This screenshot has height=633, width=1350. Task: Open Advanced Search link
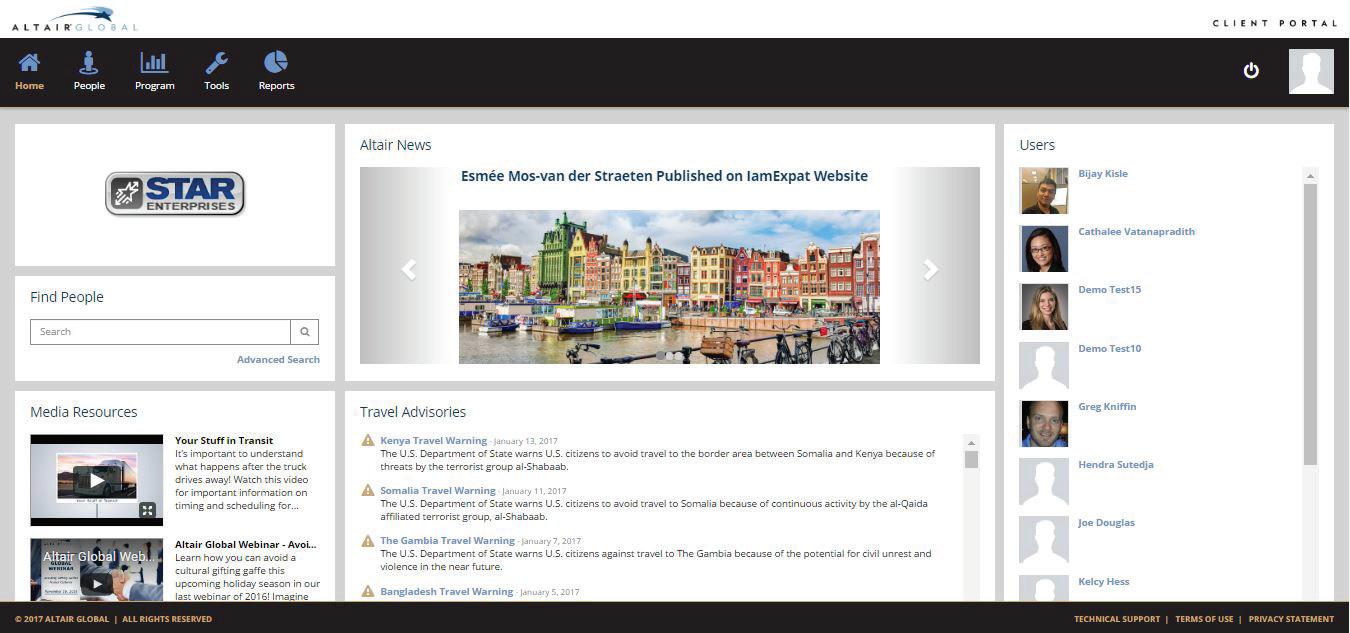[x=278, y=360]
